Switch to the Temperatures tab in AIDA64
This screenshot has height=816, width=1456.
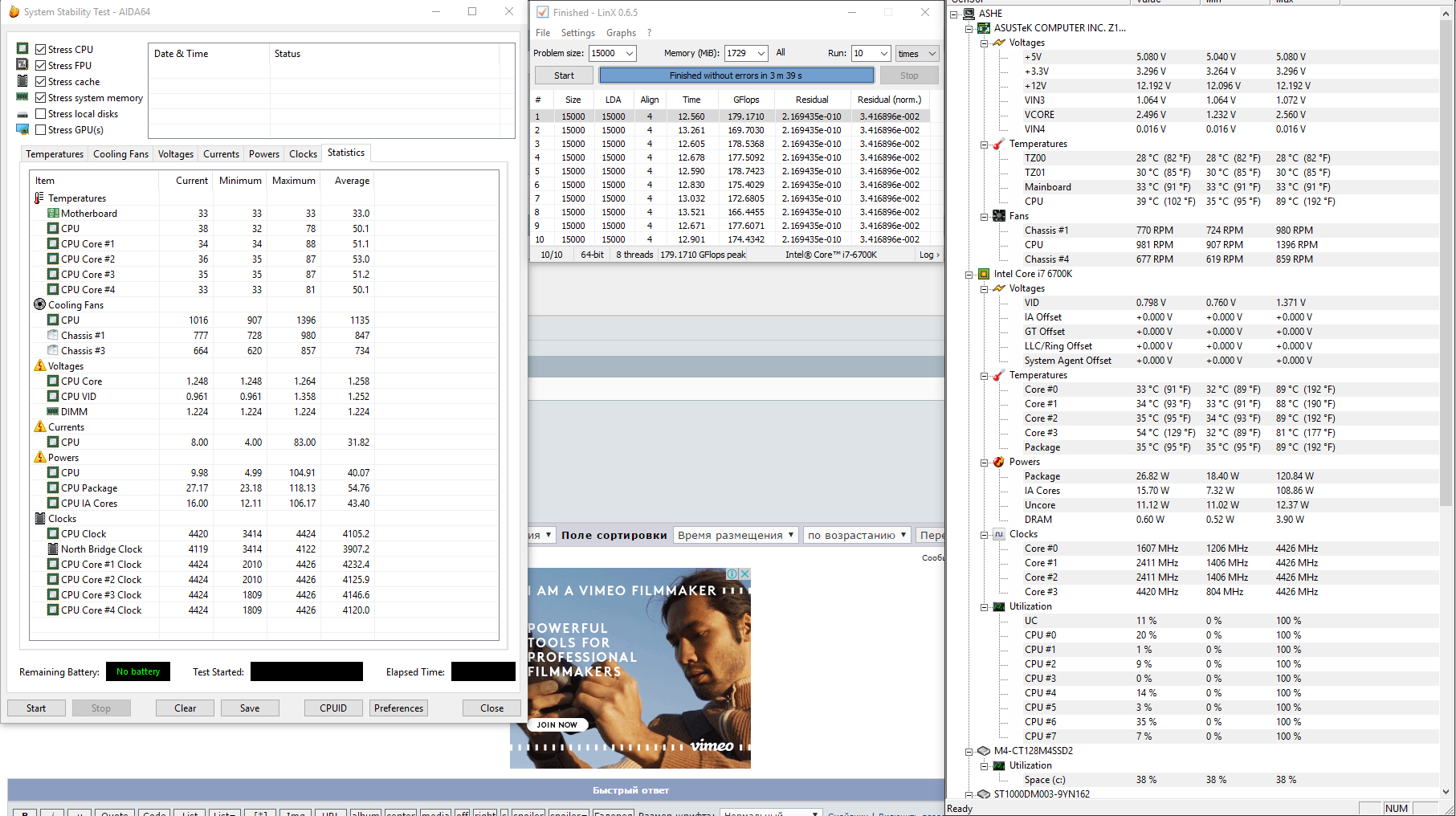(55, 153)
